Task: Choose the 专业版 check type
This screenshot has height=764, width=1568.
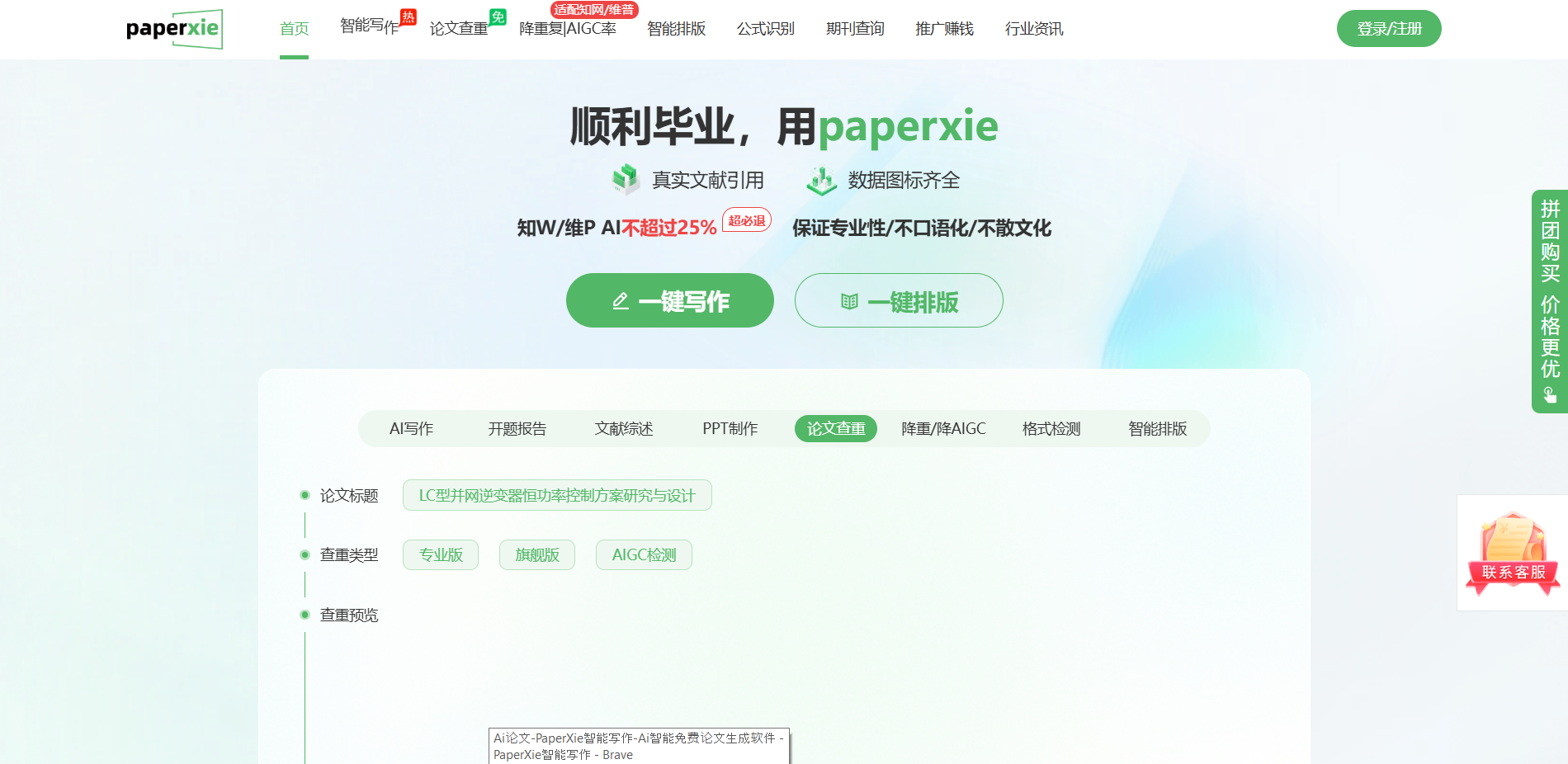Action: (441, 554)
